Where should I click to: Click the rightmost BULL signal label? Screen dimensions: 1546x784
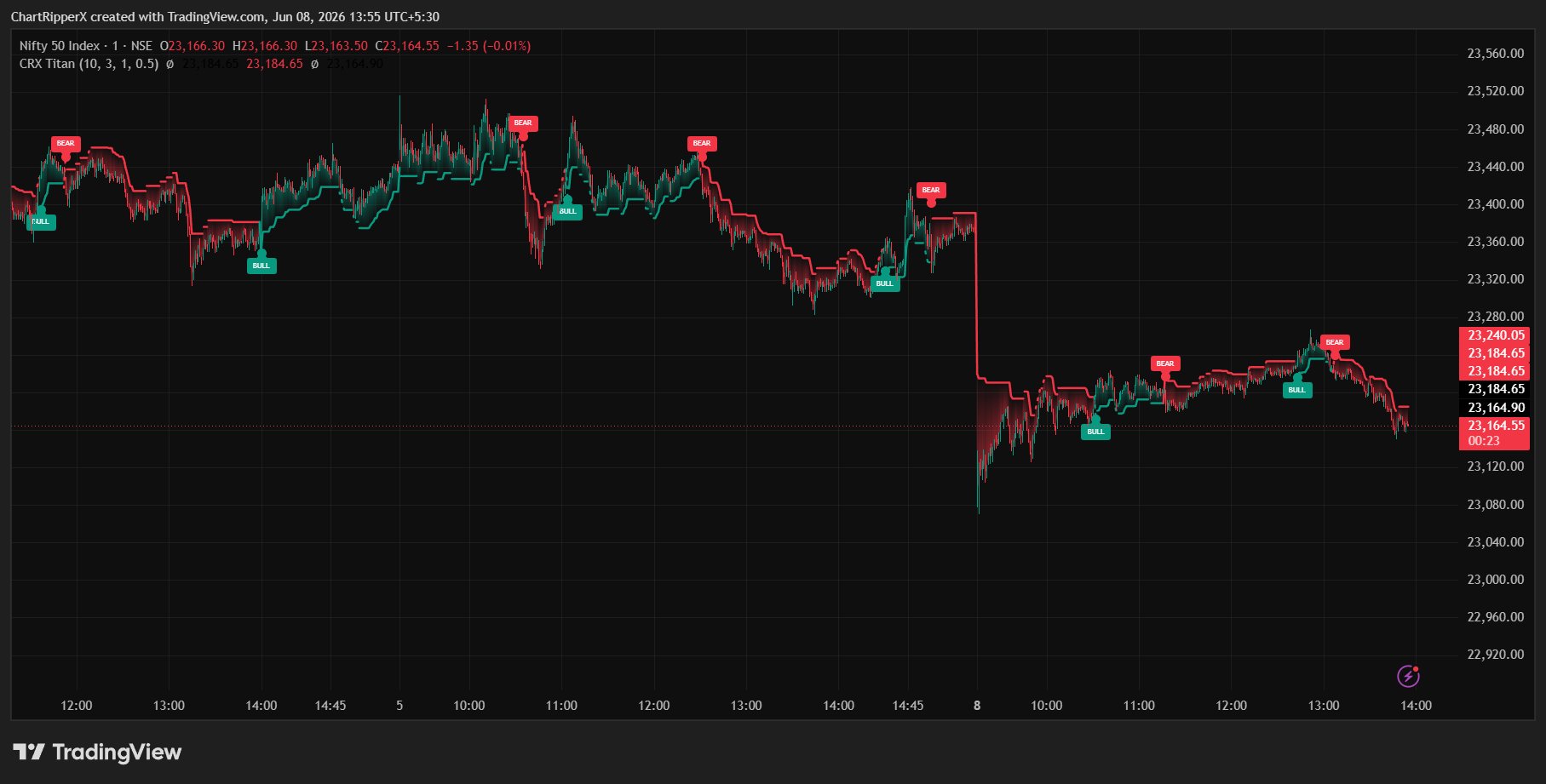(x=1297, y=390)
